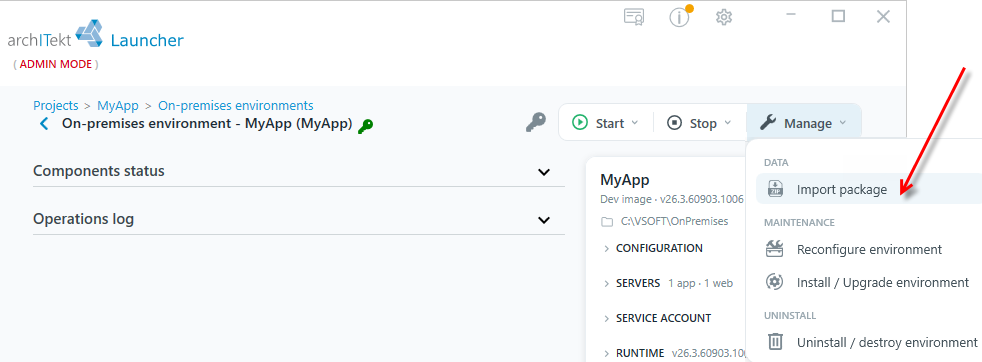
Task: Click the trash icon beside Uninstall / destroy
Action: (775, 342)
